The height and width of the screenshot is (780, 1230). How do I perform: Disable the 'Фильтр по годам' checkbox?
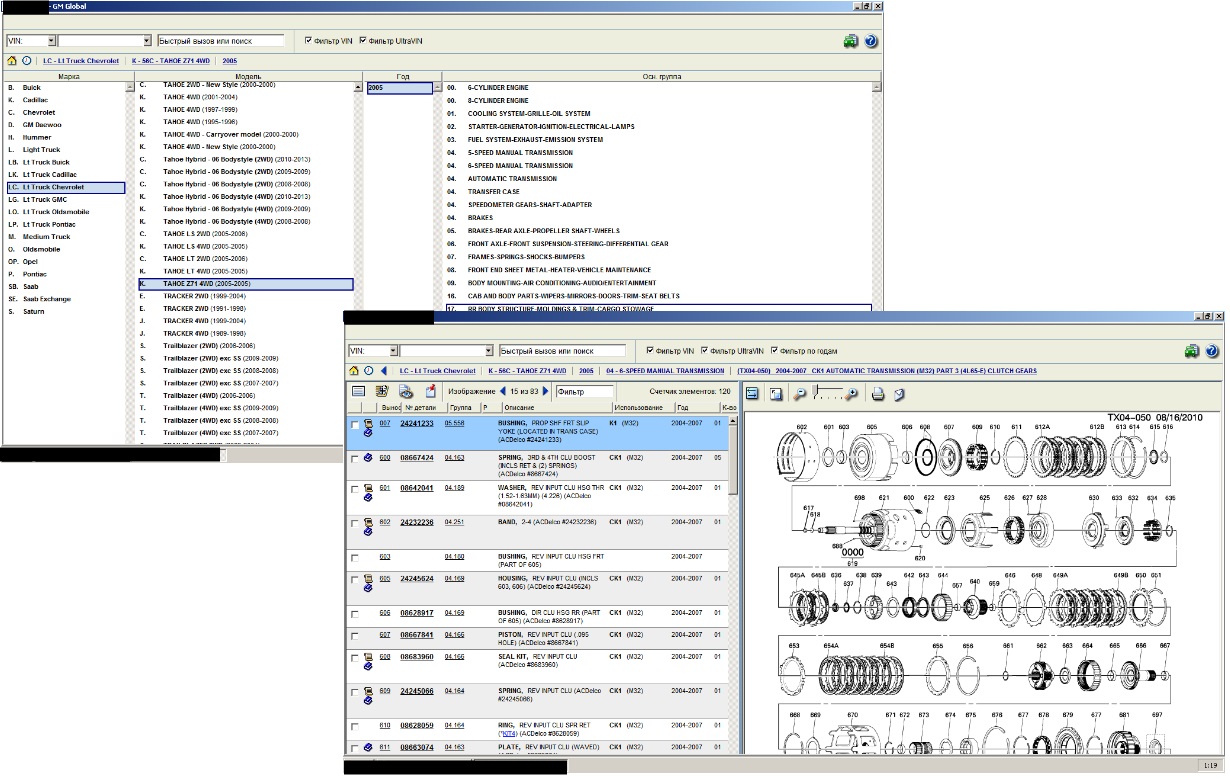(x=773, y=351)
